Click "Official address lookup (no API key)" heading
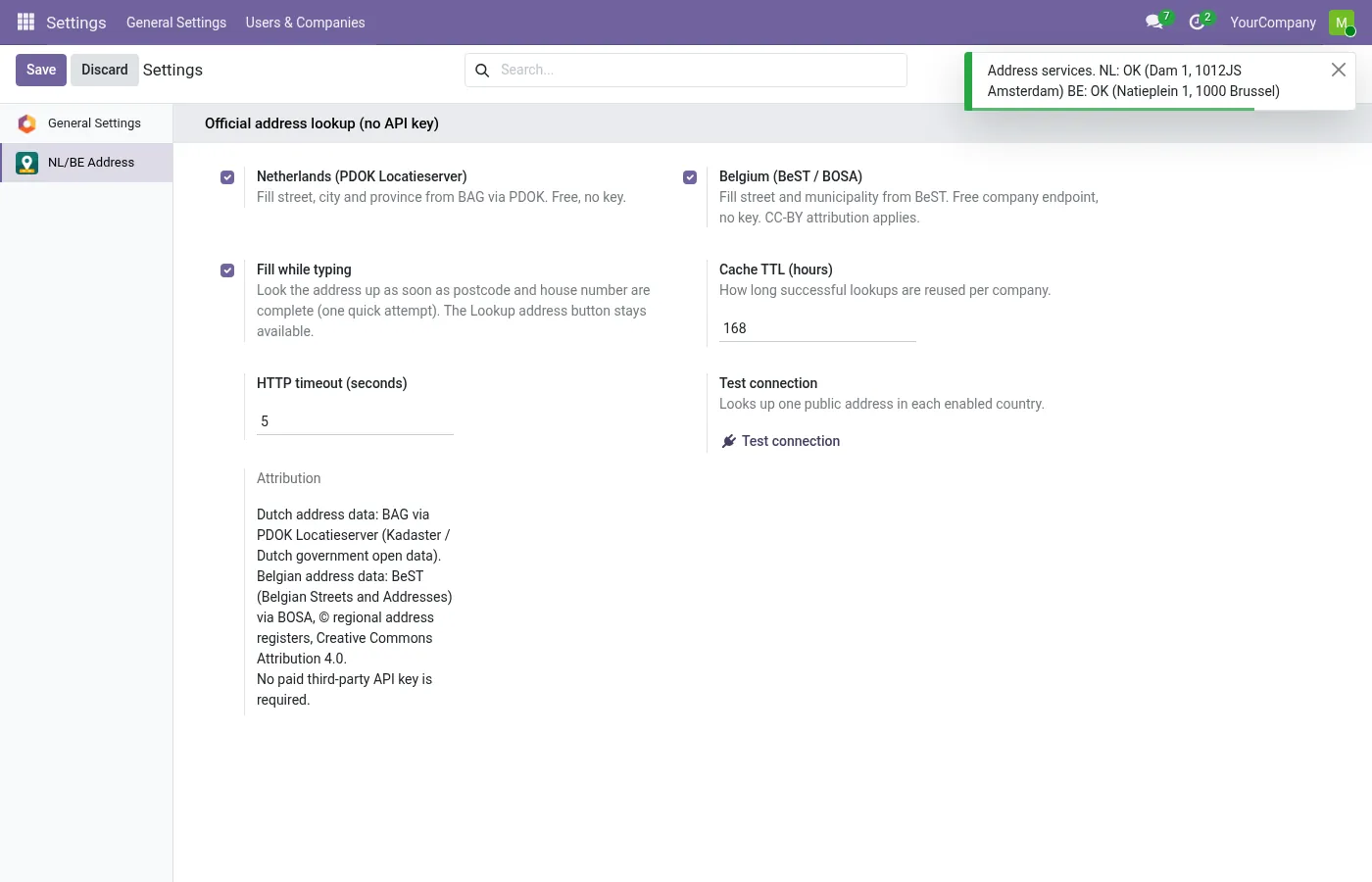Image resolution: width=1372 pixels, height=882 pixels. pos(321,123)
